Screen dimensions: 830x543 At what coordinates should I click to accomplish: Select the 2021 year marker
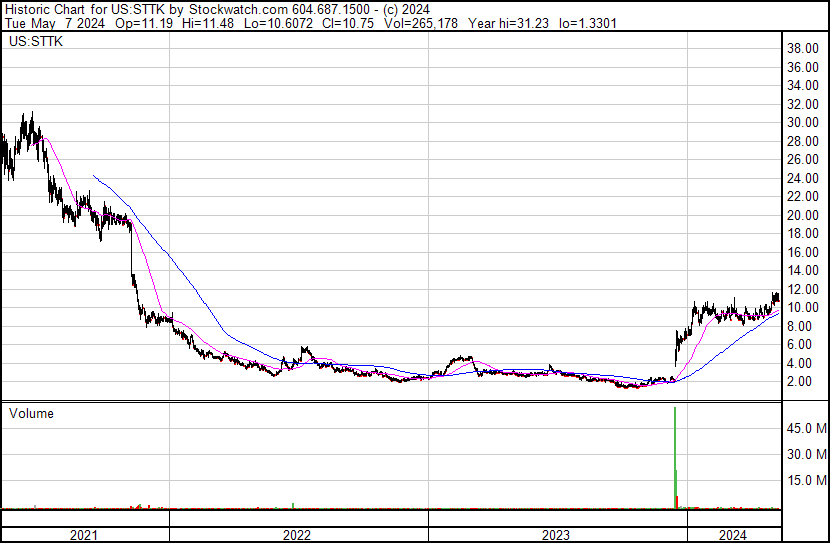tap(83, 535)
